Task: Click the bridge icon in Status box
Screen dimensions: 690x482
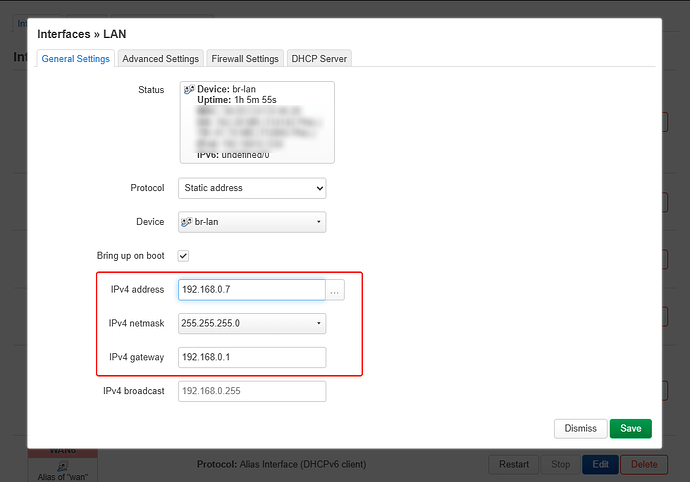Action: point(189,90)
